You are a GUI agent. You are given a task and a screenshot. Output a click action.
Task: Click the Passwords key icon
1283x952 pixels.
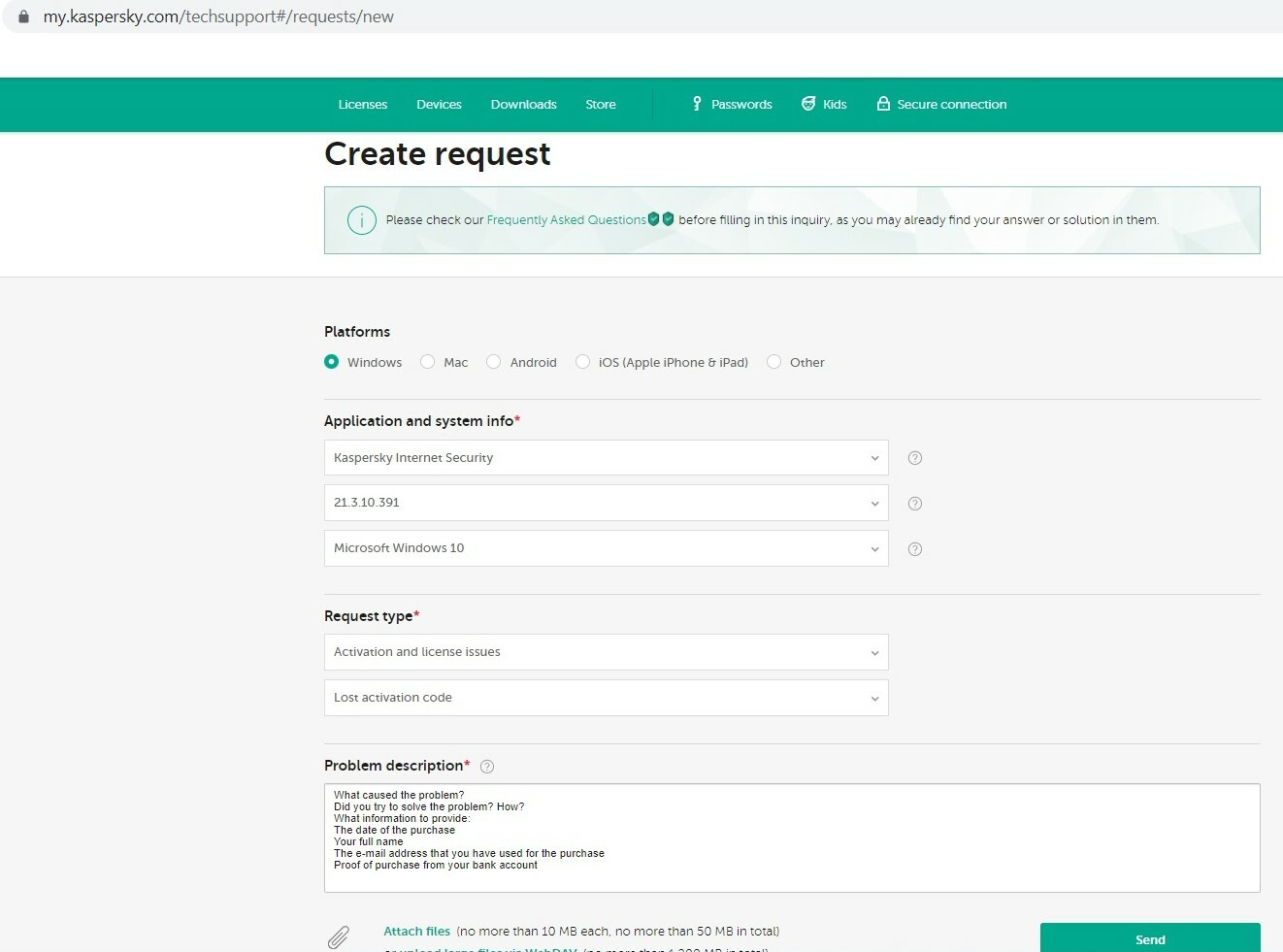(x=696, y=104)
